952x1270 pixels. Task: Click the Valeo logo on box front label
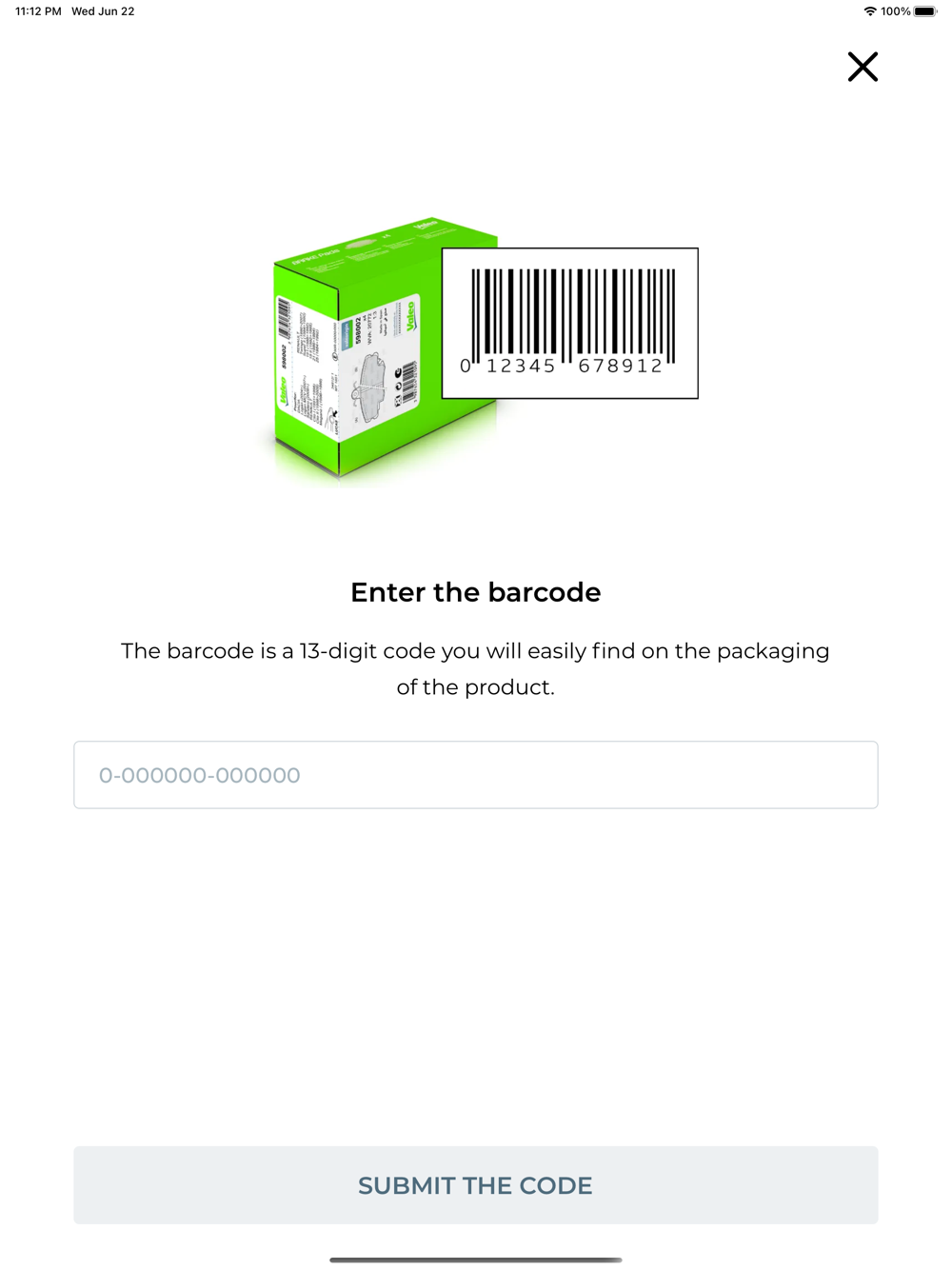pyautogui.click(x=411, y=315)
